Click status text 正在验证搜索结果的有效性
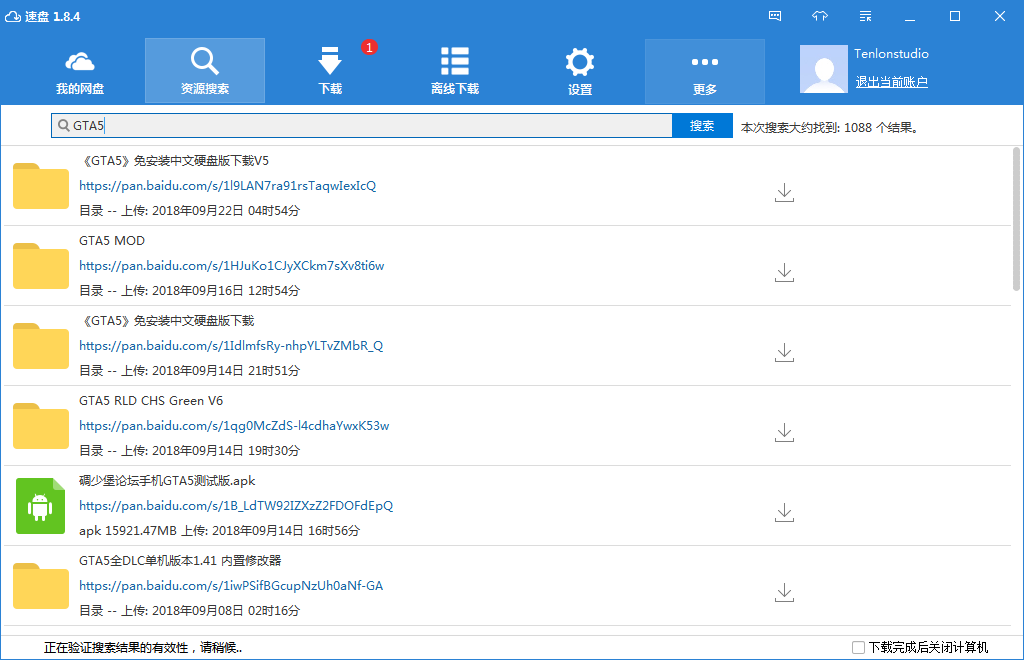This screenshot has width=1024, height=660. tap(143, 648)
